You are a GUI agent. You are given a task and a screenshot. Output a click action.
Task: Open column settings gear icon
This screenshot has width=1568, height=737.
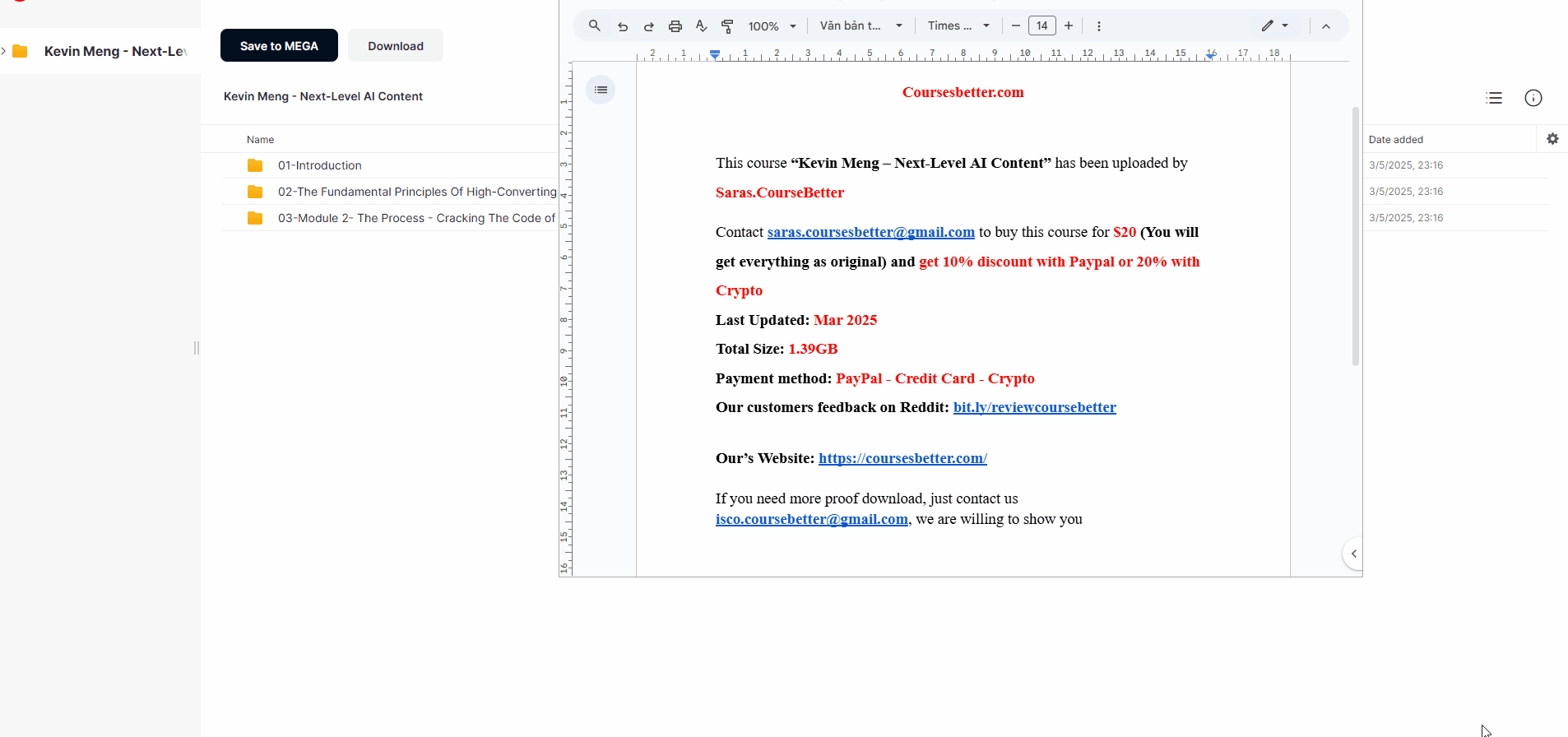point(1552,139)
